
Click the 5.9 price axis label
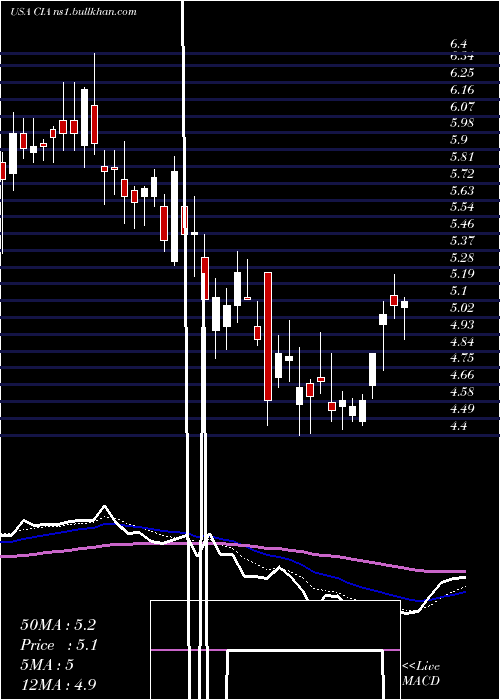[x=458, y=140]
